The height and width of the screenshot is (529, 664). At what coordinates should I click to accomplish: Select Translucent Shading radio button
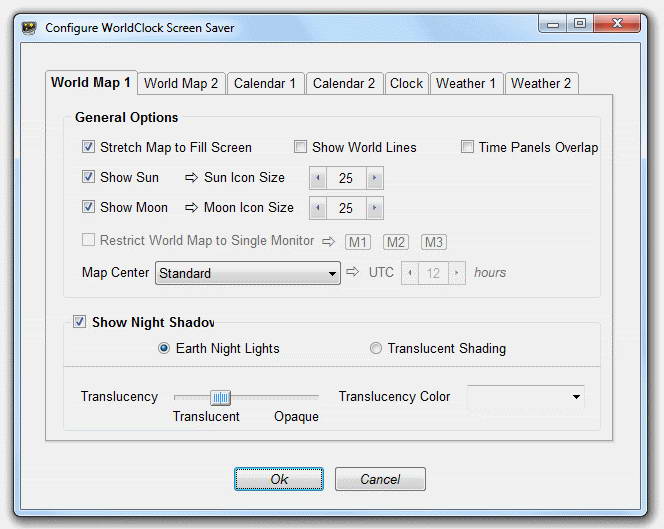[x=376, y=348]
